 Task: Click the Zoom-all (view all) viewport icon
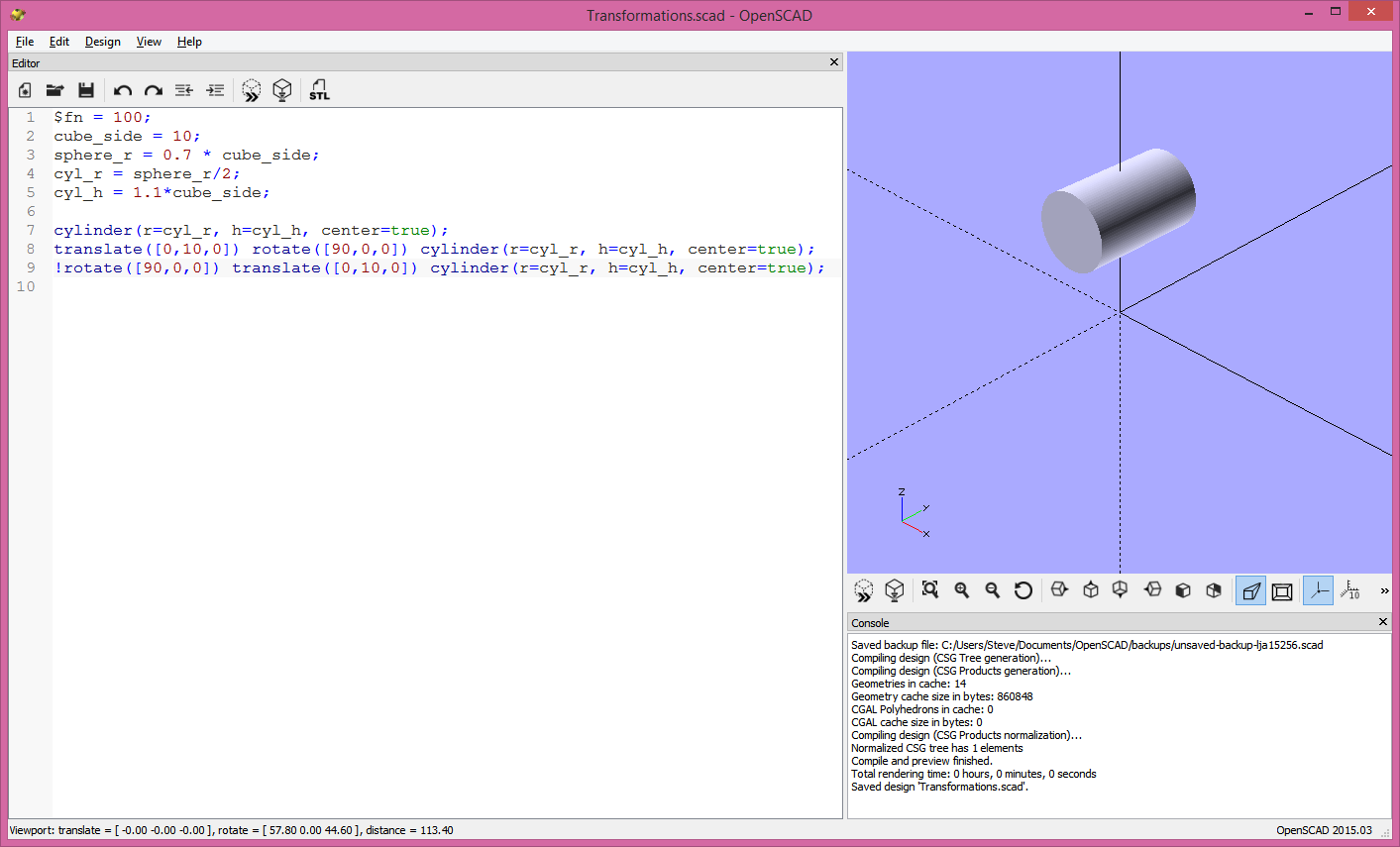pyautogui.click(x=928, y=590)
